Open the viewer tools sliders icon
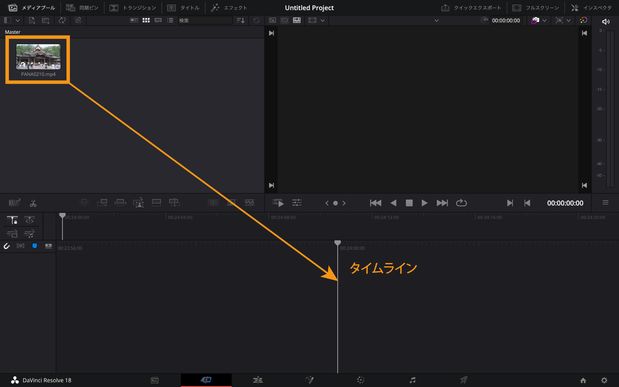619x387 pixels. tap(297, 203)
